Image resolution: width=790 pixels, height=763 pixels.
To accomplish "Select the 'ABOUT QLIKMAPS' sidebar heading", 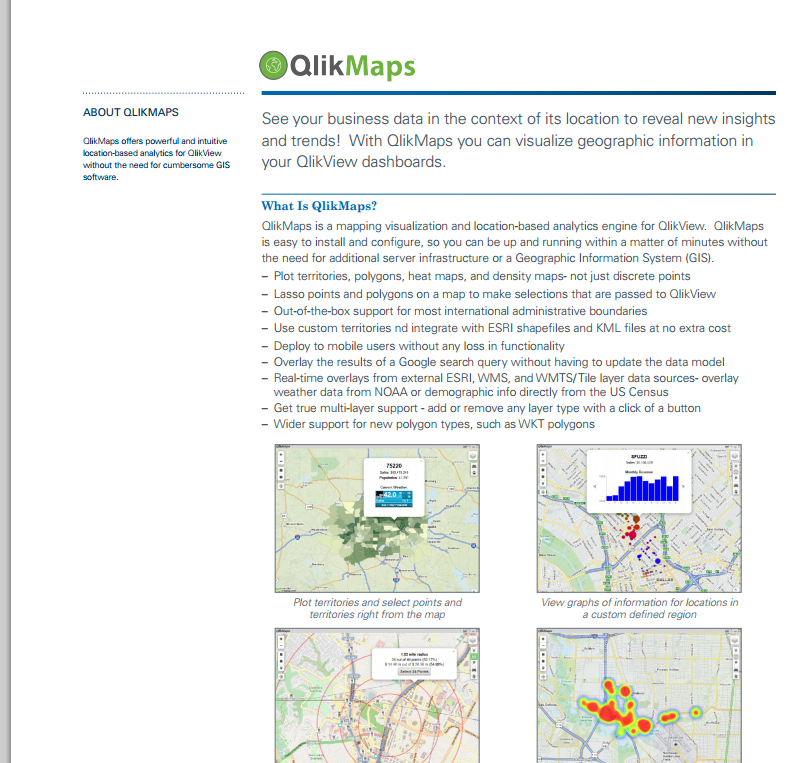I will (x=130, y=112).
